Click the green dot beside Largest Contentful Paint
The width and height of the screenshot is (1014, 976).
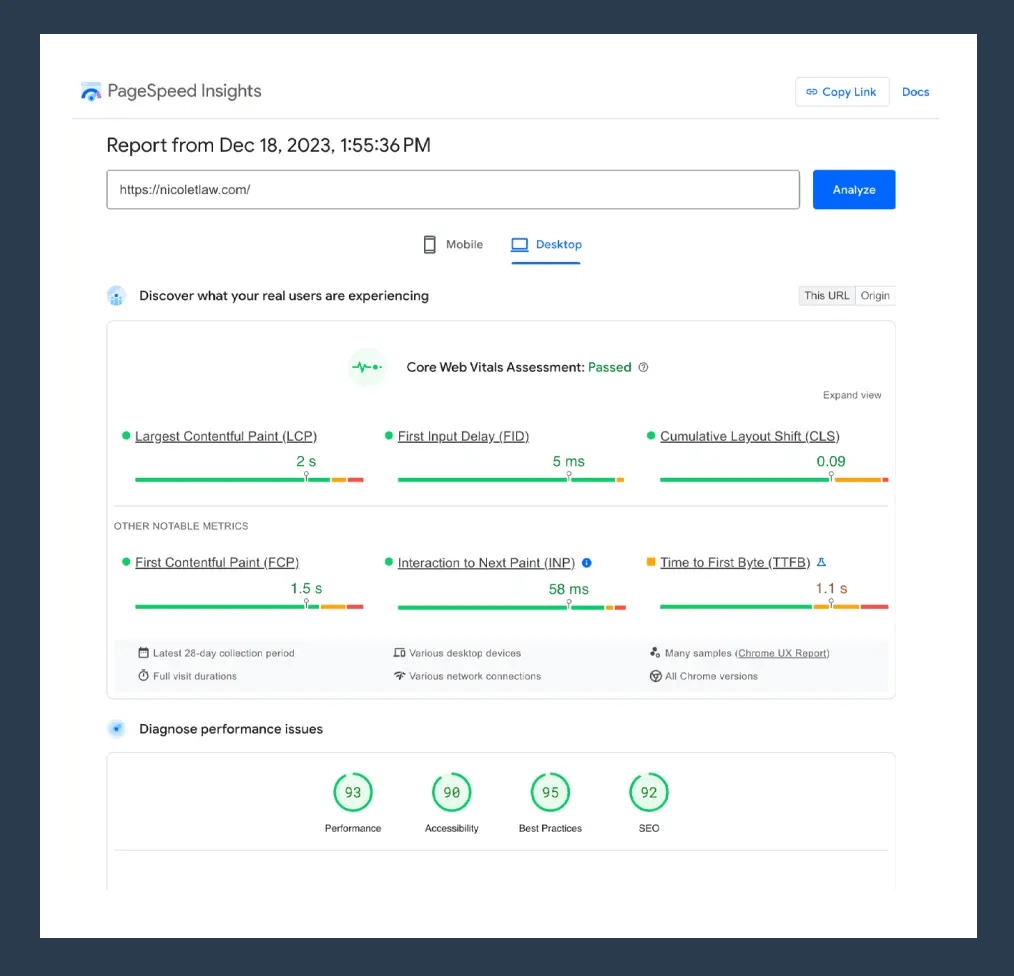click(126, 435)
